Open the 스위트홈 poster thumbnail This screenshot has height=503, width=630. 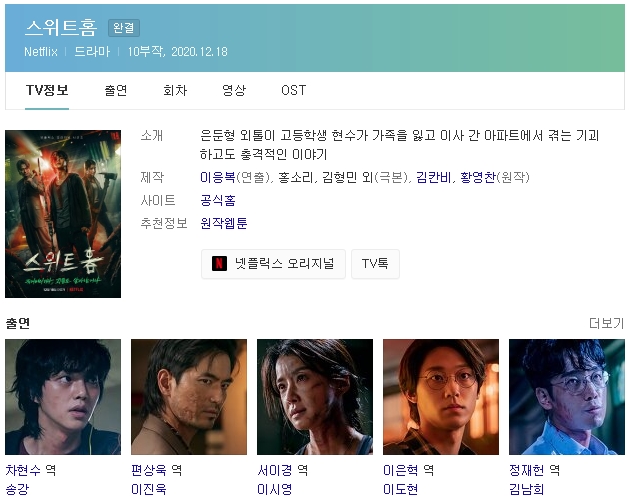[63, 214]
